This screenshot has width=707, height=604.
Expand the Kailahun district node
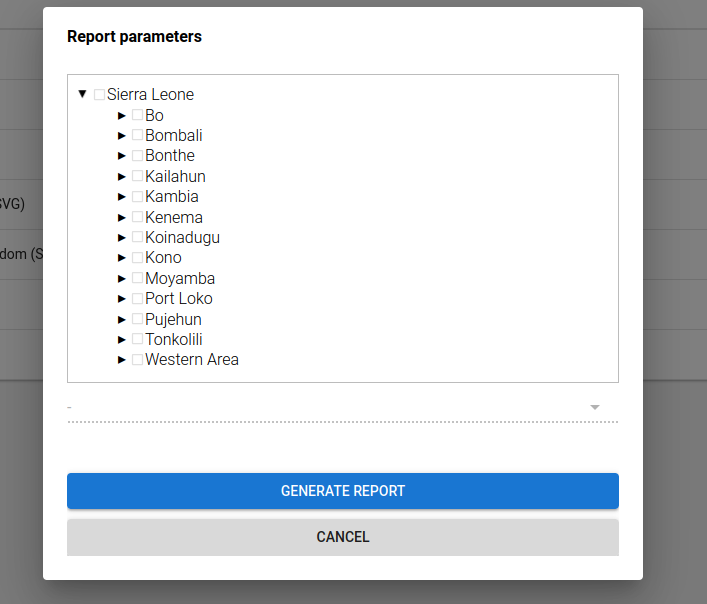121,176
